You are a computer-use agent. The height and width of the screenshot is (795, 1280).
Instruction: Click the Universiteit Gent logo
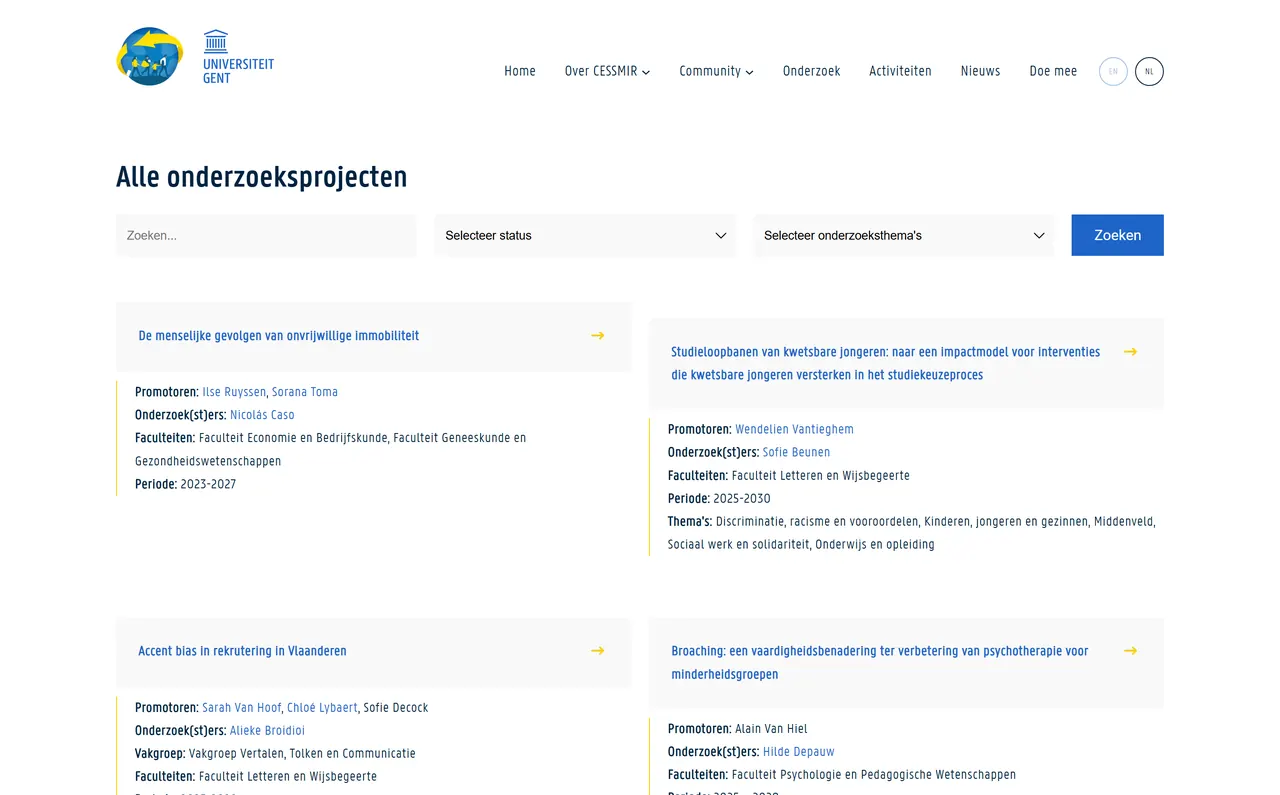pyautogui.click(x=238, y=57)
